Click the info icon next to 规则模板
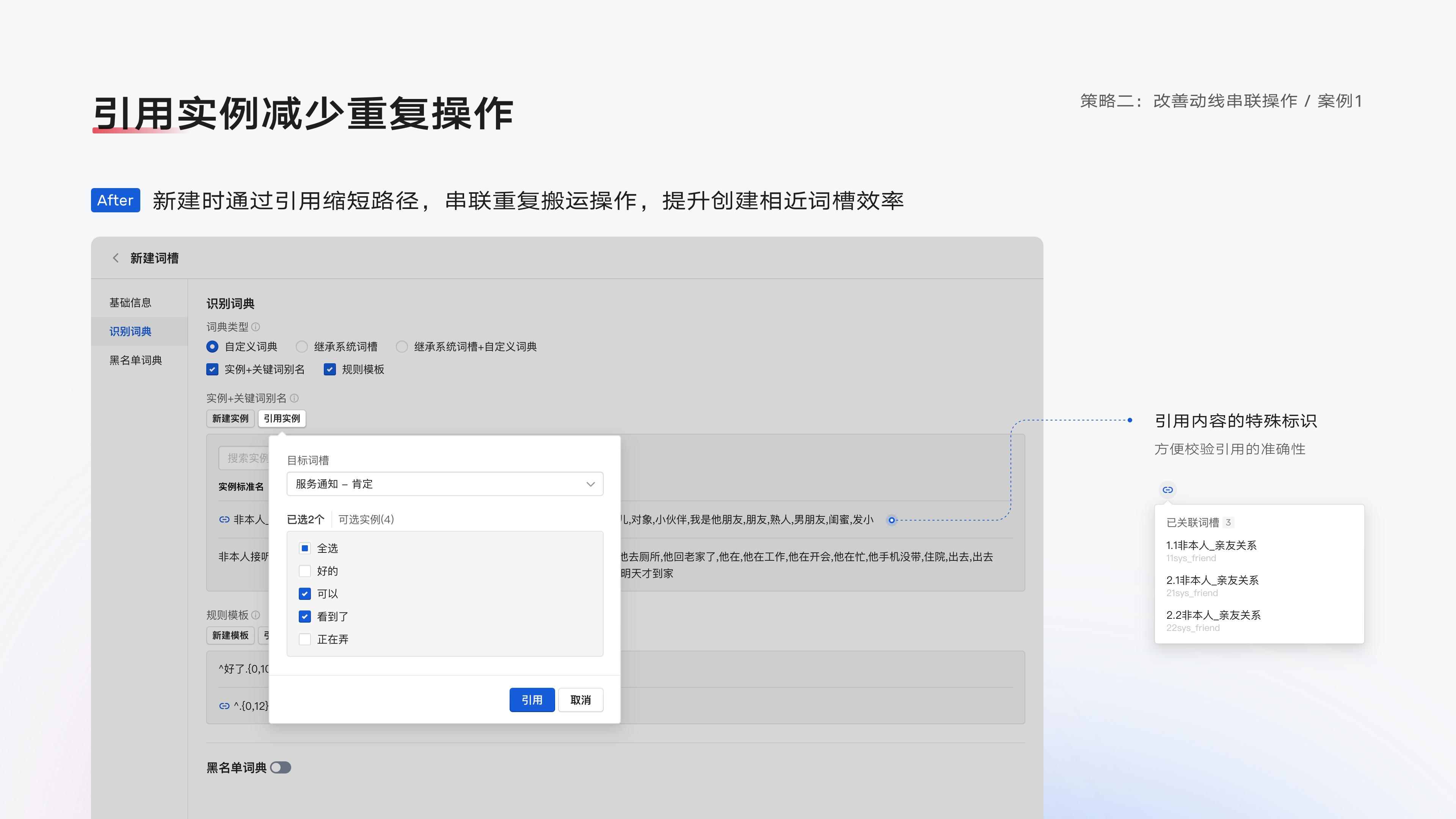The image size is (1456, 819). tap(256, 614)
